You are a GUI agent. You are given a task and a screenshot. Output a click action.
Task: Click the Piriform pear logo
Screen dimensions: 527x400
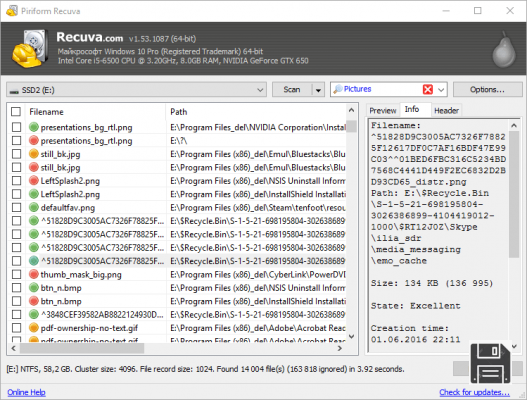click(x=504, y=49)
